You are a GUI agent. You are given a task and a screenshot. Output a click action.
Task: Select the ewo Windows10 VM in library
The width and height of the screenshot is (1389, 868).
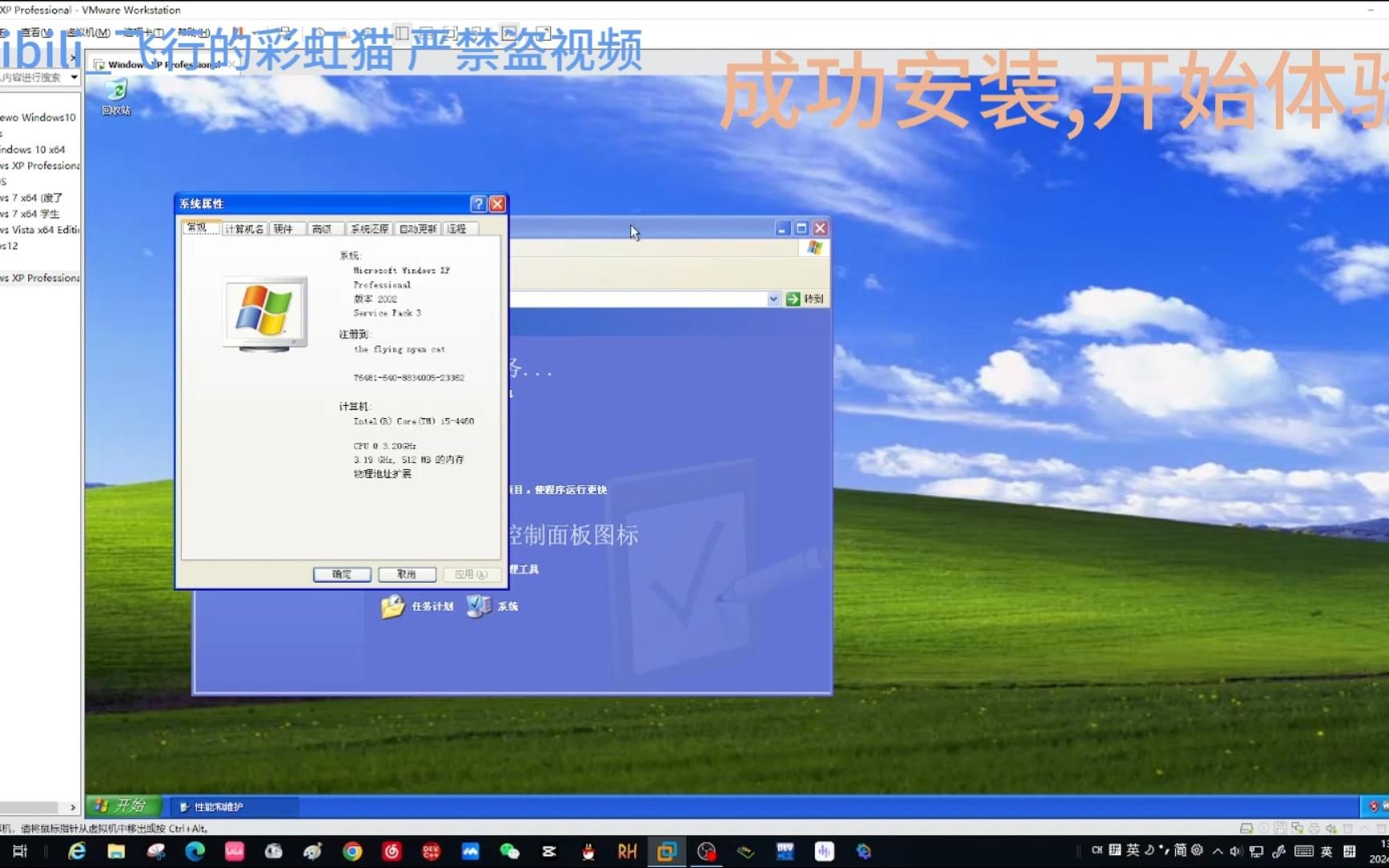pos(38,117)
